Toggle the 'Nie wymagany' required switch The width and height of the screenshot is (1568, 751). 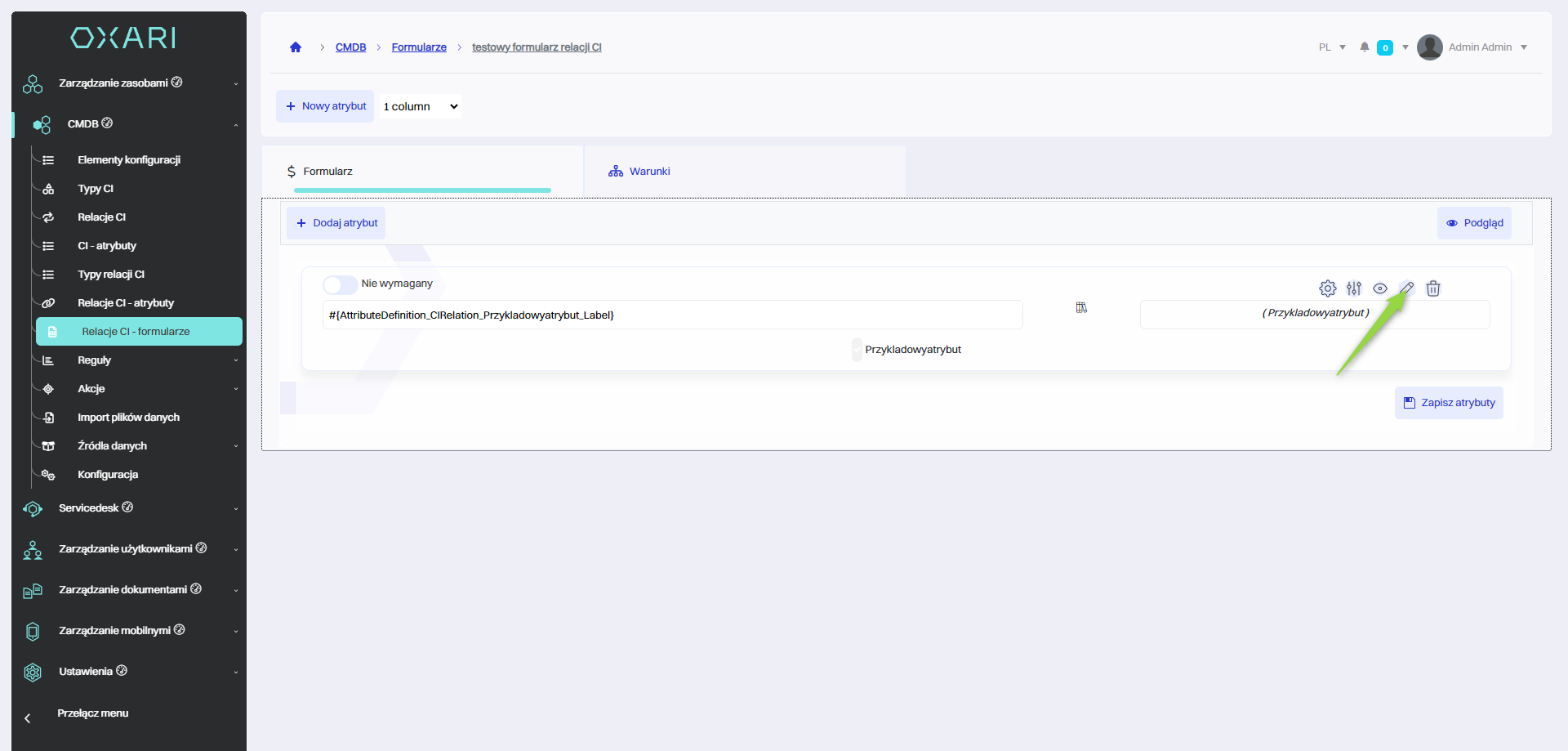[x=340, y=284]
